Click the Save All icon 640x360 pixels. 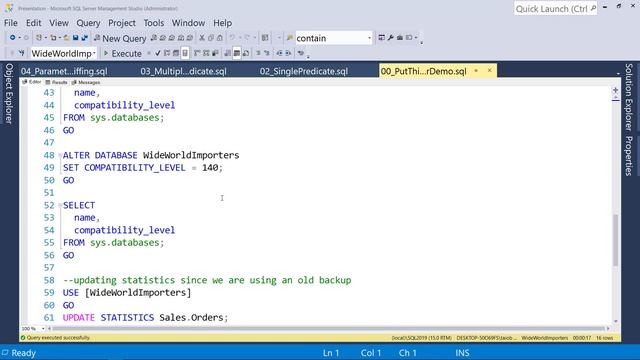[x=84, y=38]
